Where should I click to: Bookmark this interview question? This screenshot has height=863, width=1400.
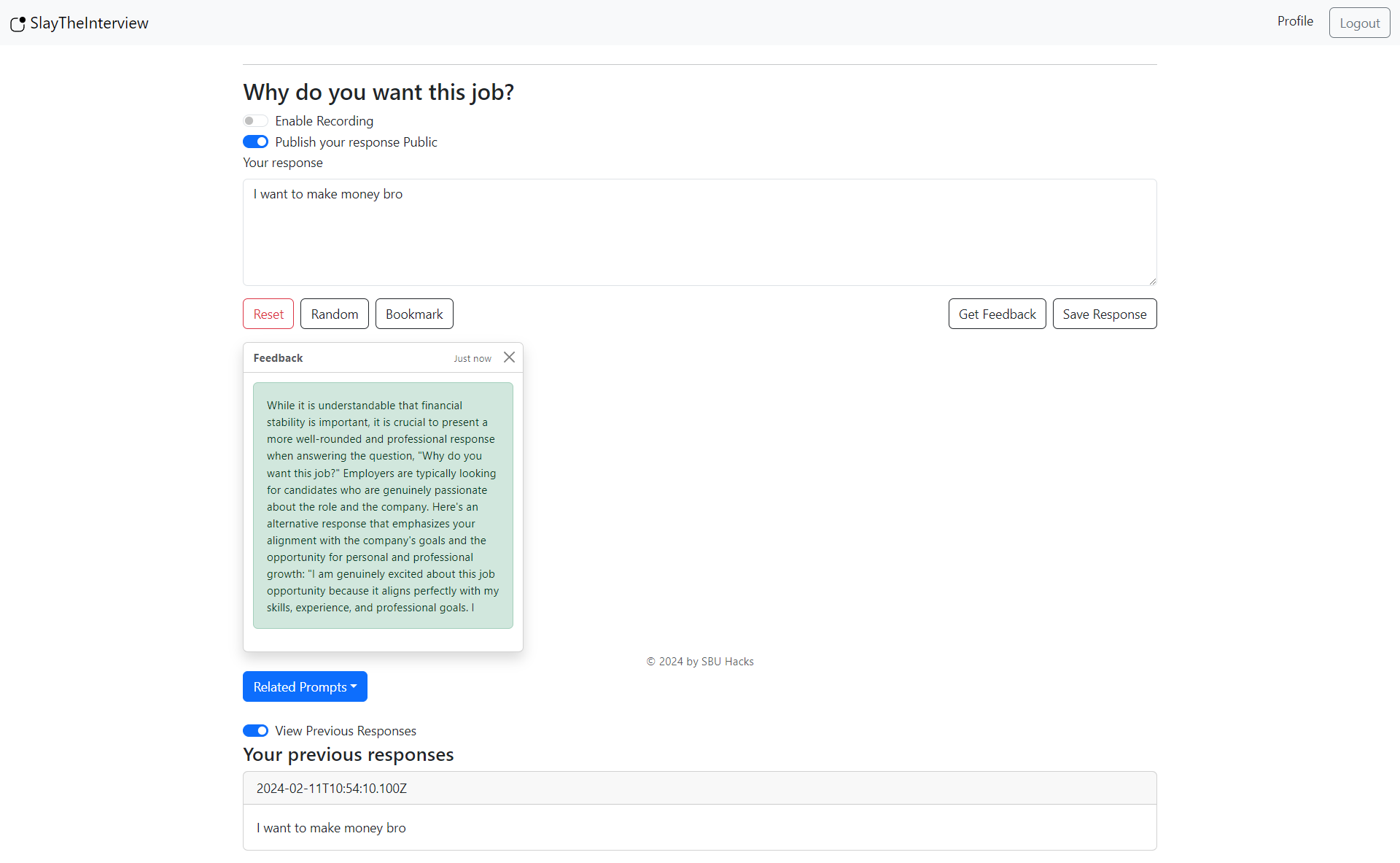(x=413, y=314)
